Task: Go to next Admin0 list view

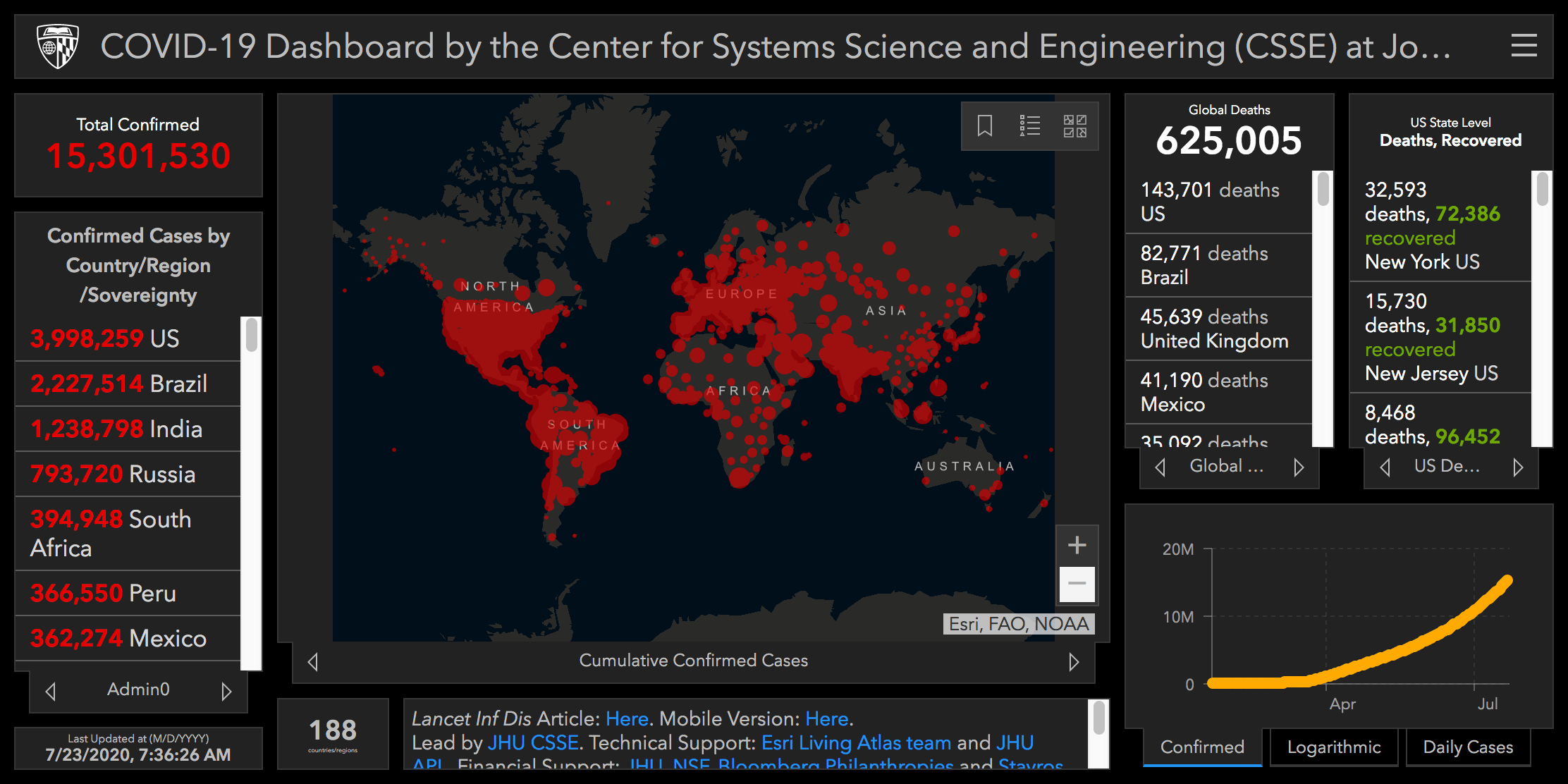Action: point(226,691)
